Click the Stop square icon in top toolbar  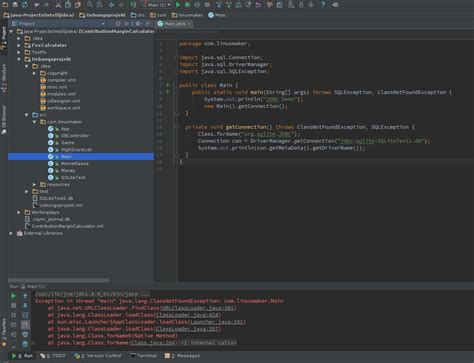[x=207, y=5]
